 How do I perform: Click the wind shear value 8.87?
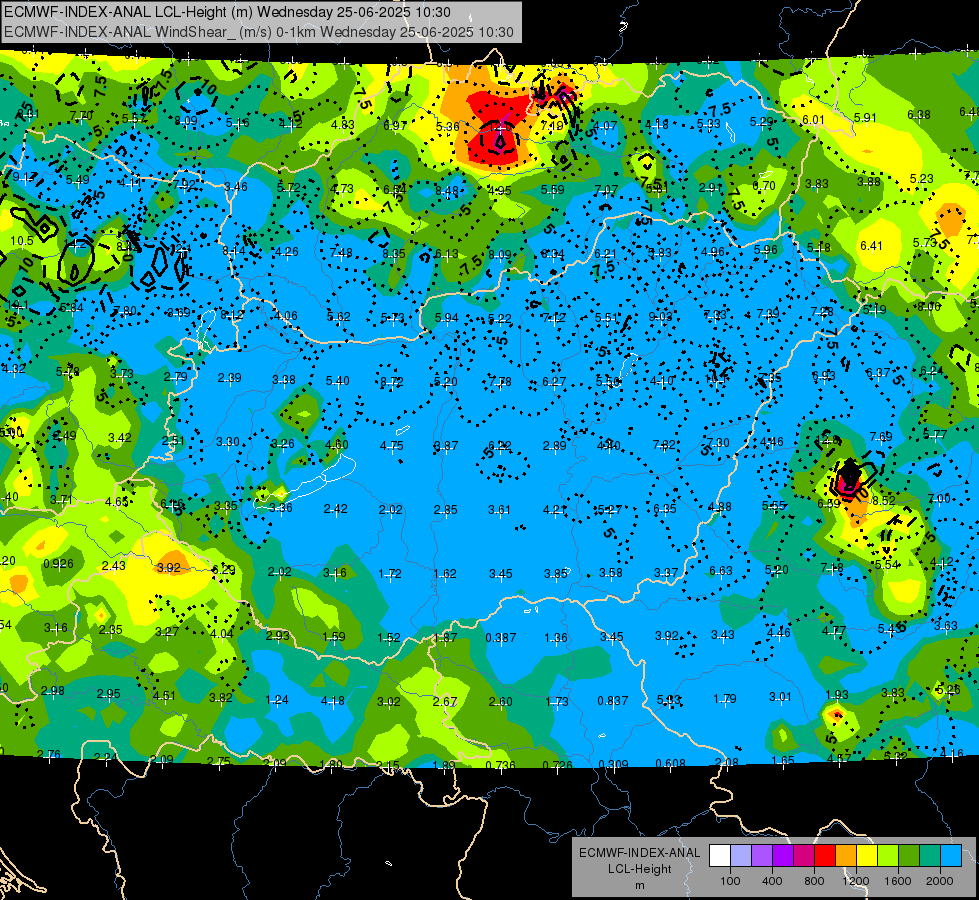coord(446,446)
